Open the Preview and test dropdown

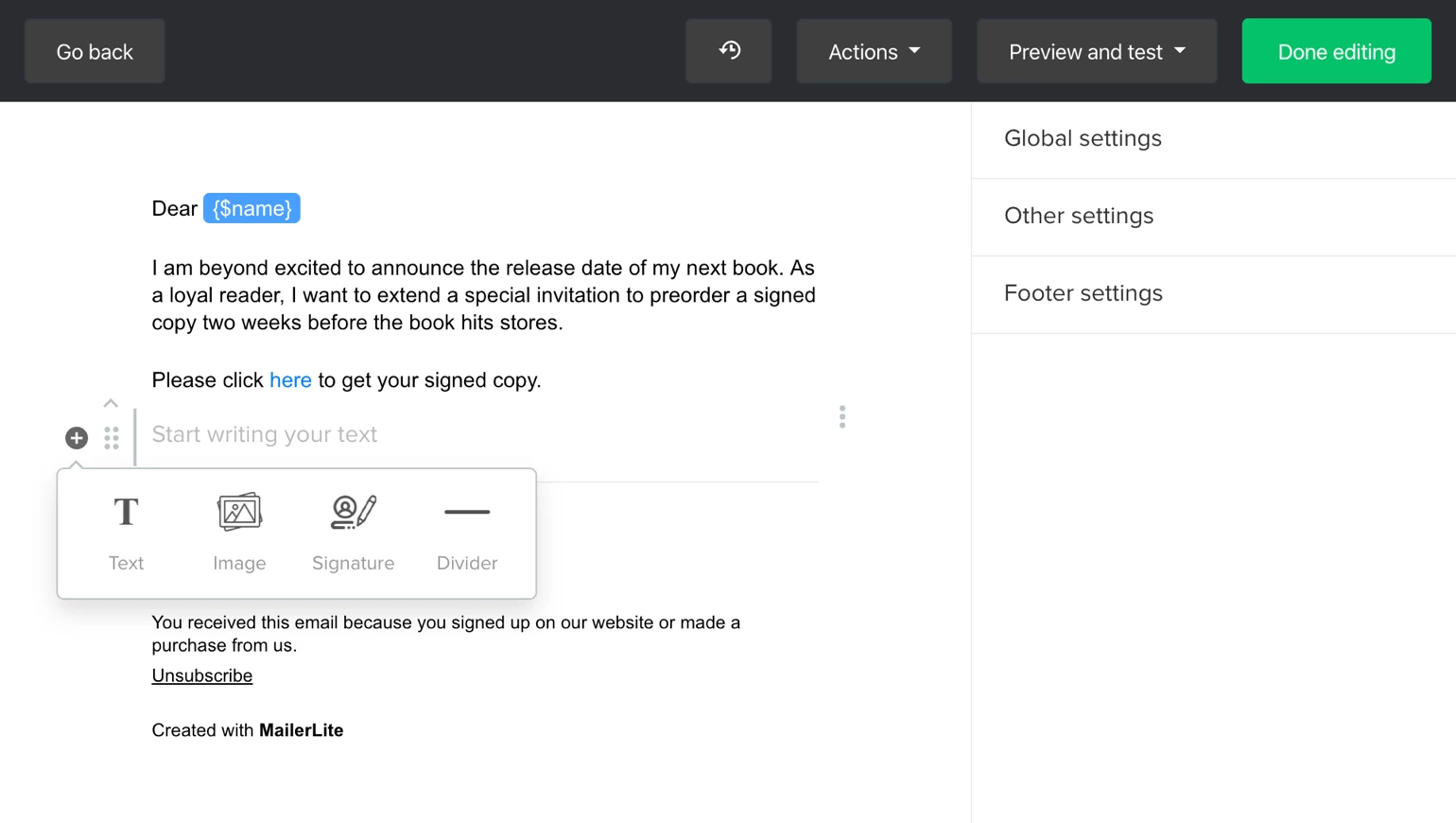1097,52
